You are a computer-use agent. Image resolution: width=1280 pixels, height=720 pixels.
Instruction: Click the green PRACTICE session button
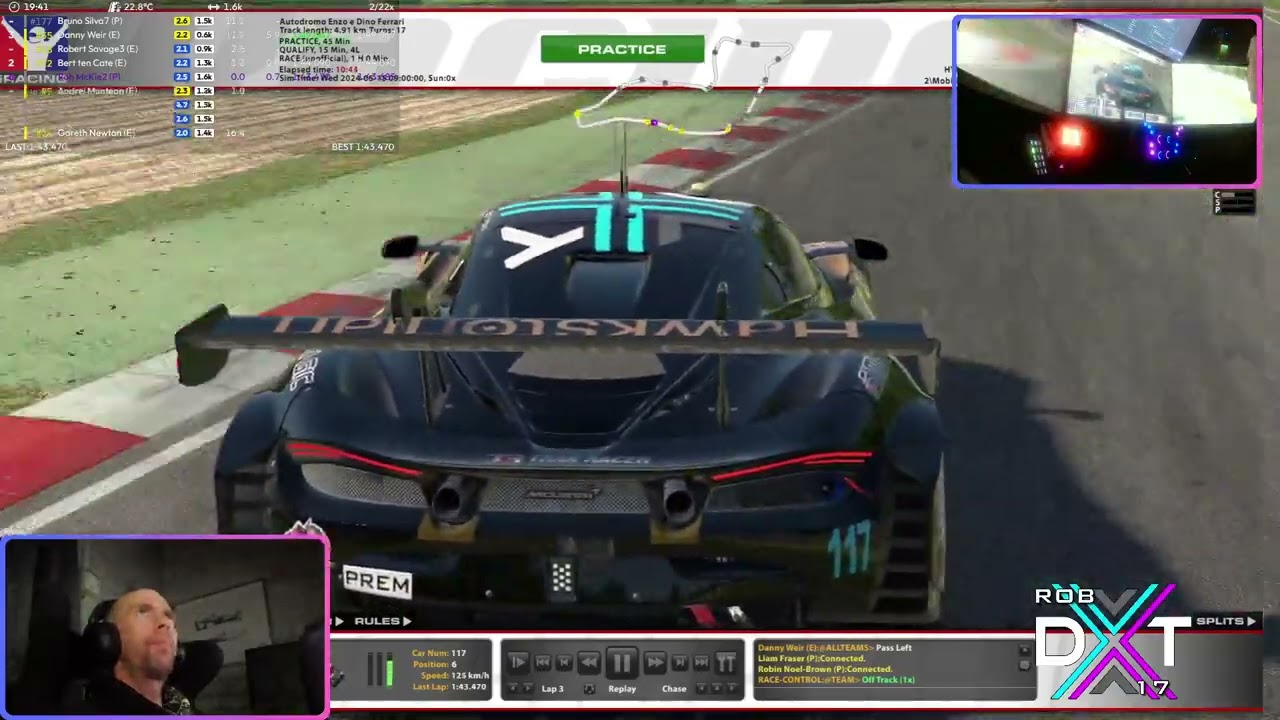click(622, 49)
